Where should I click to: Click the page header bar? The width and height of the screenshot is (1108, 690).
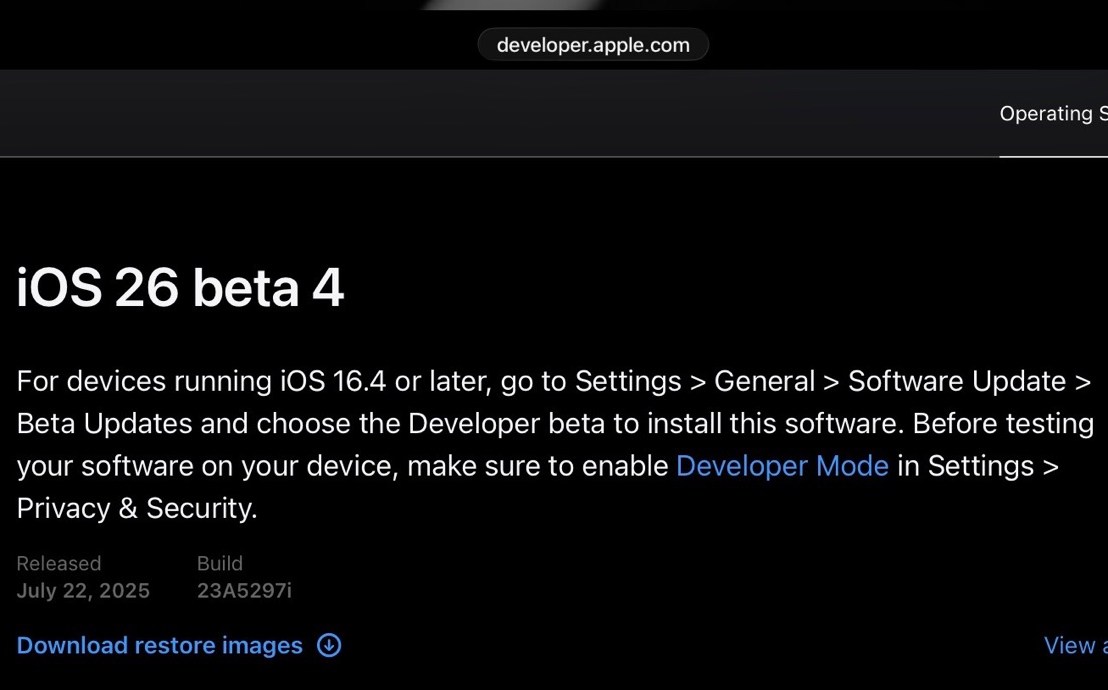(554, 113)
